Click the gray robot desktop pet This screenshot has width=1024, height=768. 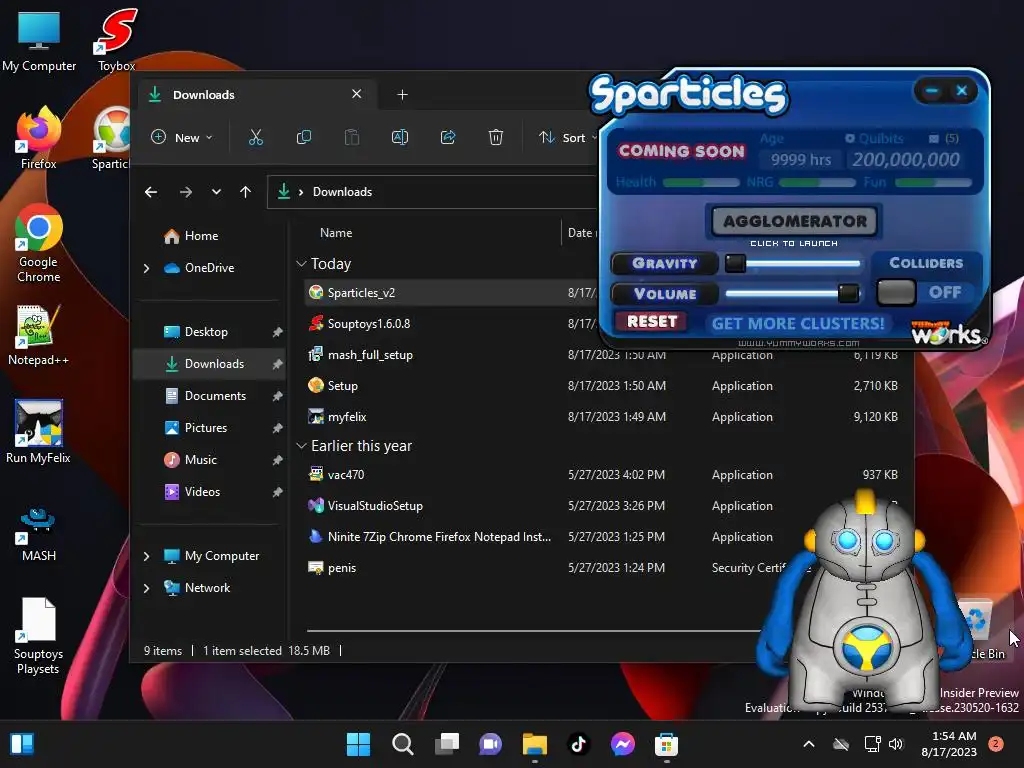point(863,601)
